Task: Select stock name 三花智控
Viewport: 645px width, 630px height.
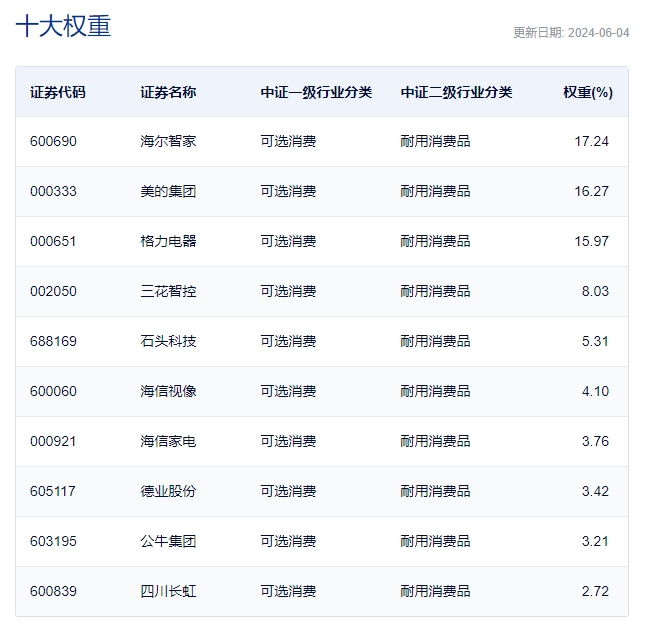Action: tap(168, 292)
